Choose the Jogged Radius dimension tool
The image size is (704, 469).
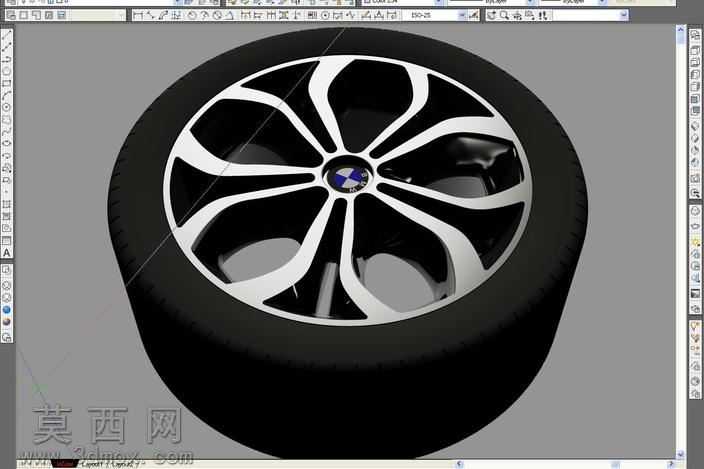coord(205,16)
